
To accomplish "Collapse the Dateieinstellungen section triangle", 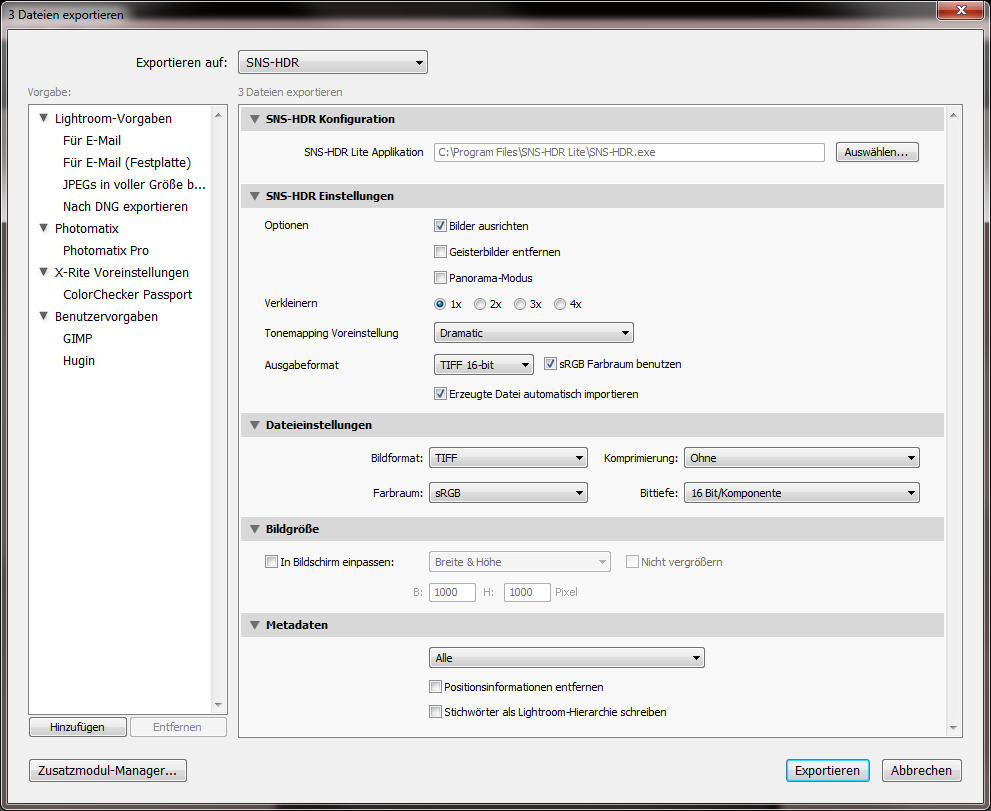I will 253,425.
